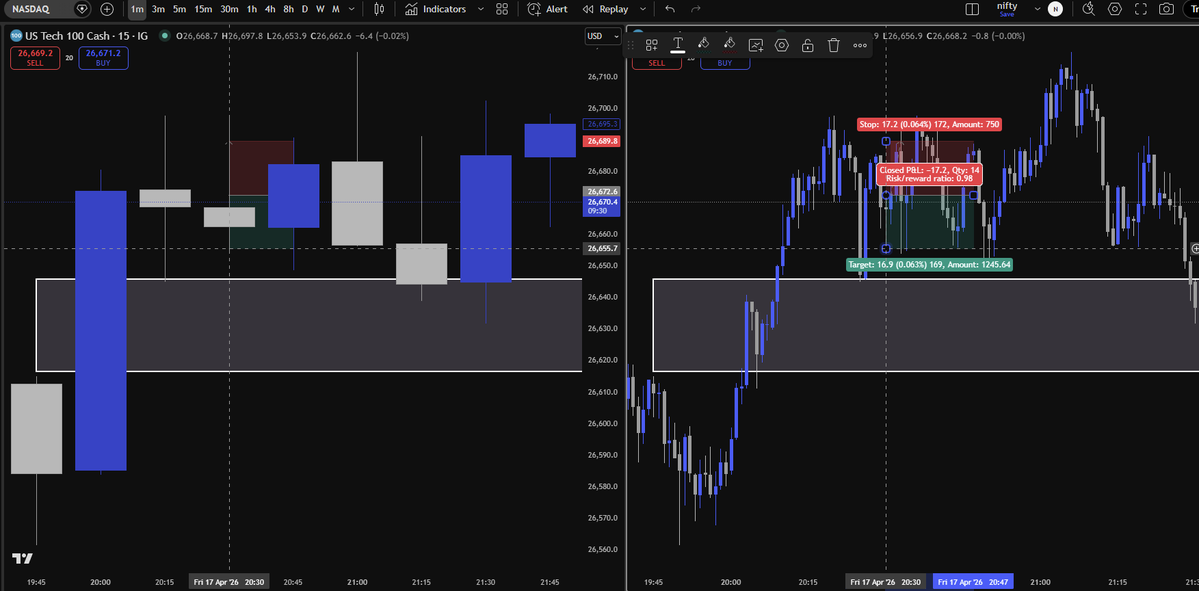
Task: Take a chart snapshot with camera icon
Action: click(x=1166, y=9)
